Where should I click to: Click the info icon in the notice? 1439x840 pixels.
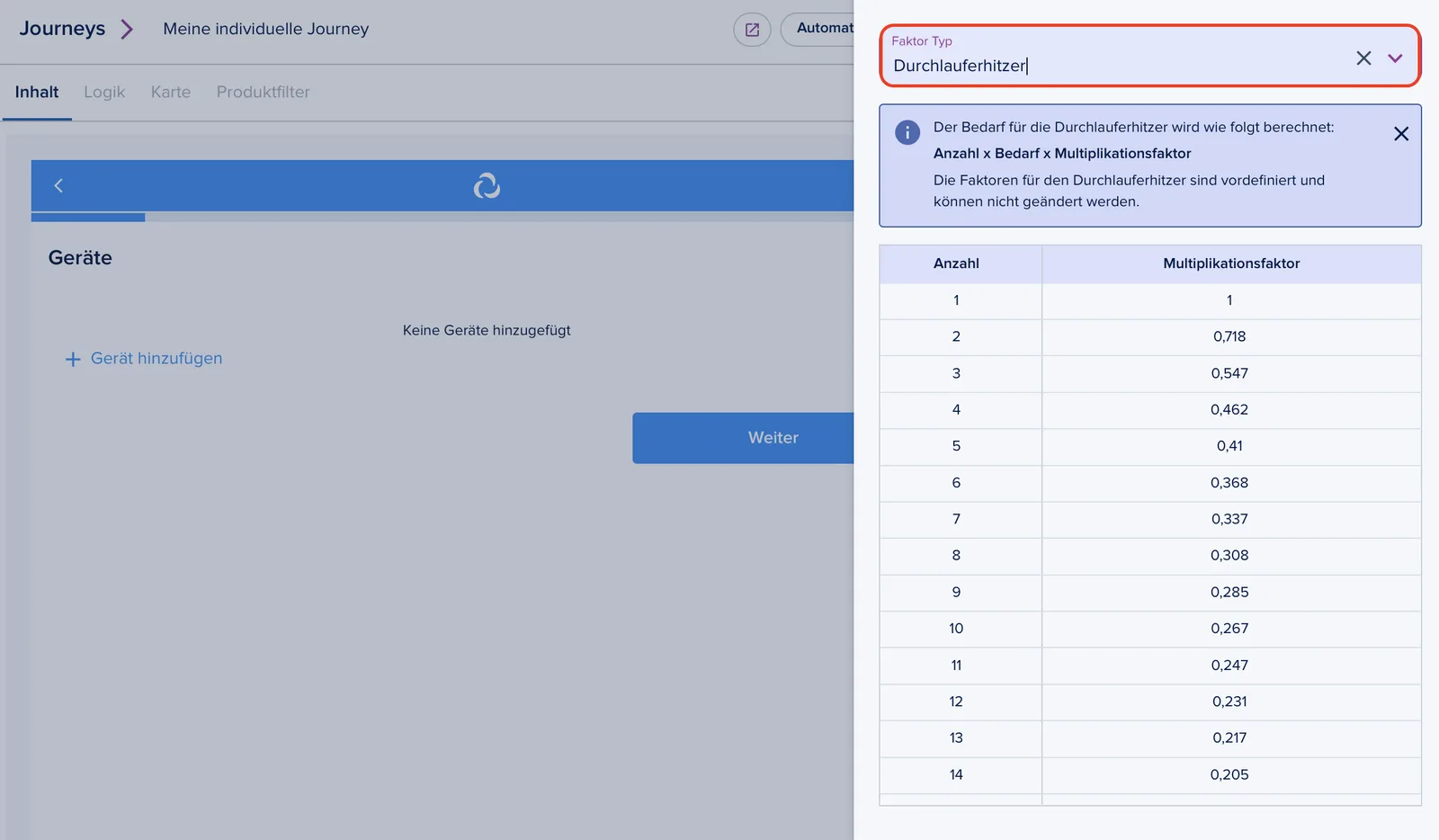point(907,132)
